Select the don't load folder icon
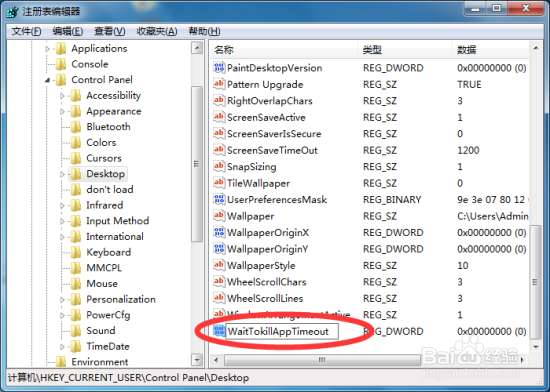Viewport: 550px width, 392px height. [x=76, y=190]
